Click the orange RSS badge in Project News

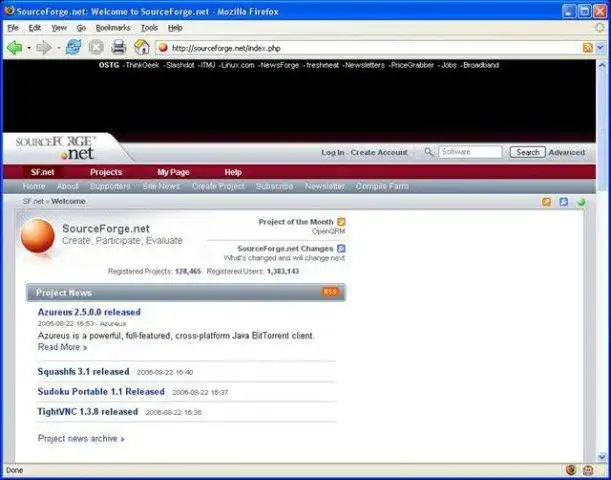pos(330,292)
